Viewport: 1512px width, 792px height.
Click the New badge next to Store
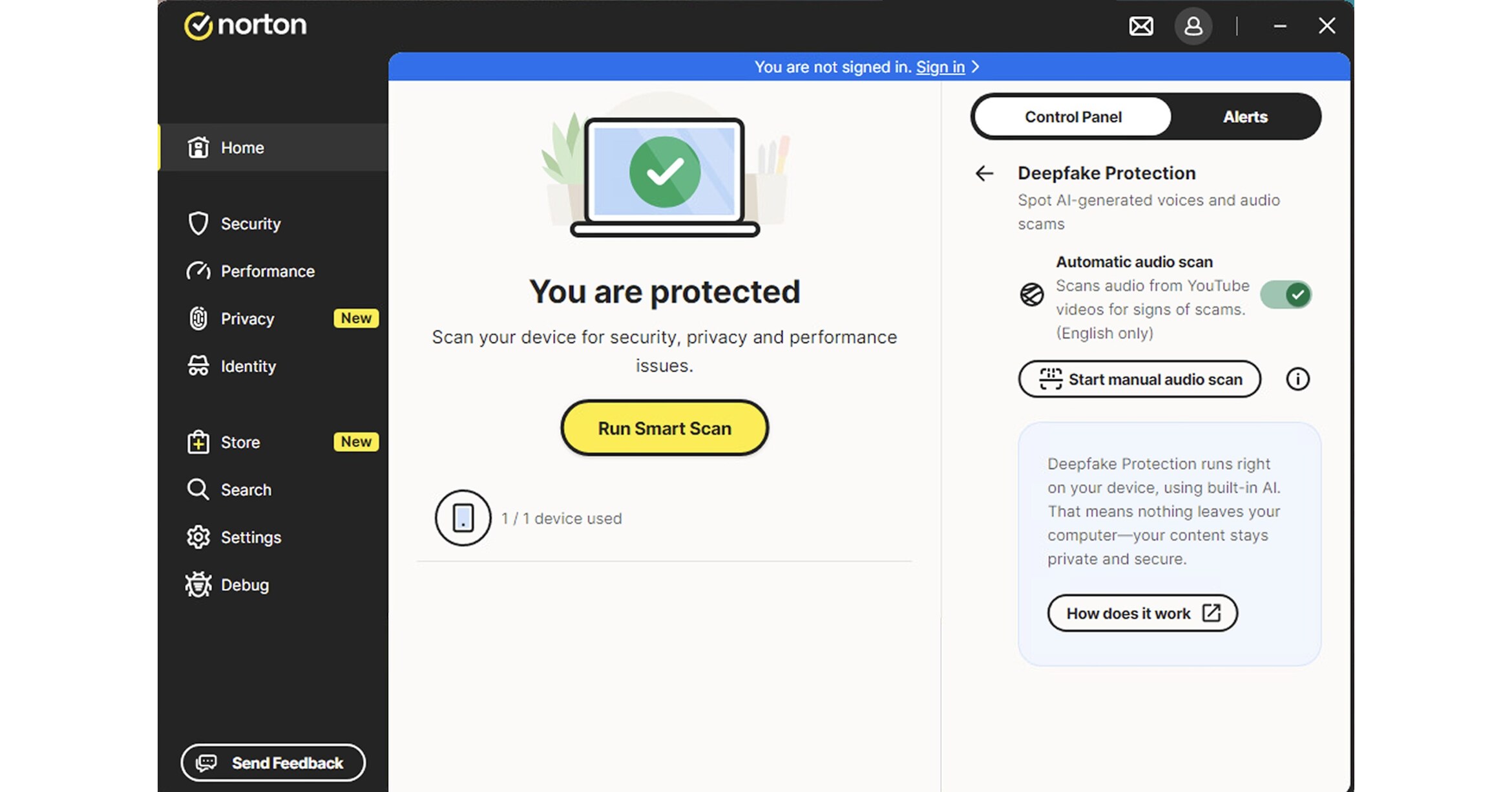[x=356, y=442]
